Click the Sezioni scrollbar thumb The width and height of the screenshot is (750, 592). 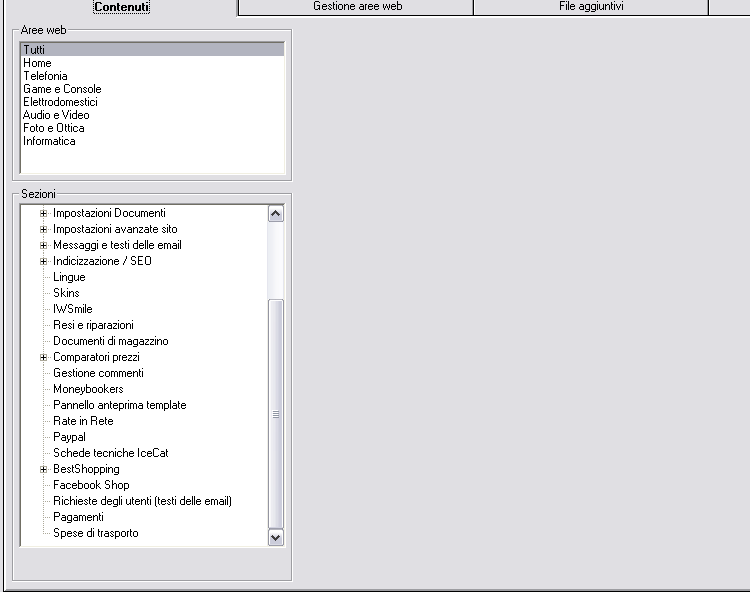(x=276, y=414)
